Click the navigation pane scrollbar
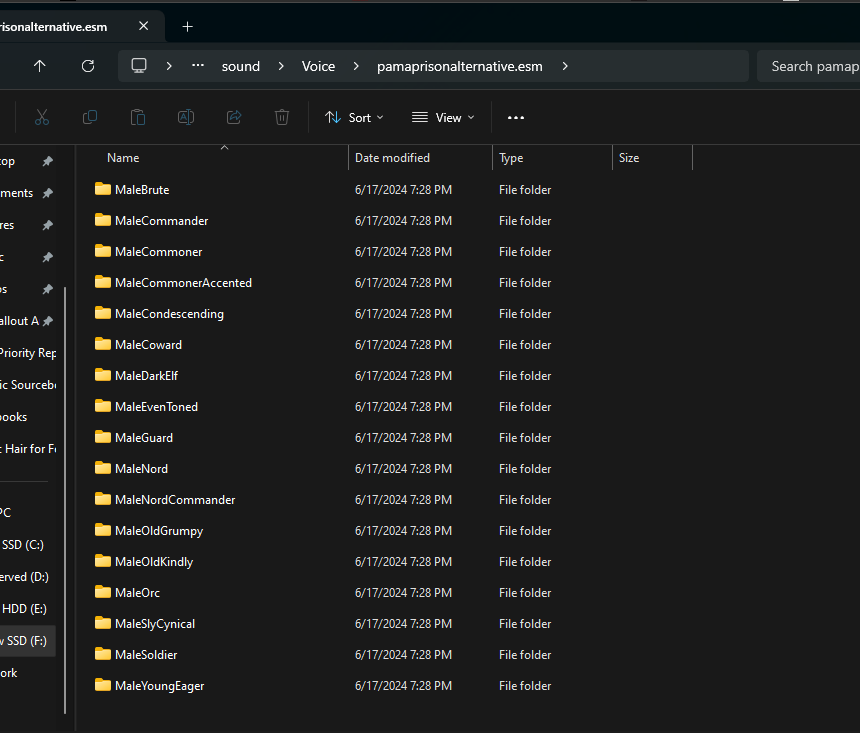 (x=65, y=500)
